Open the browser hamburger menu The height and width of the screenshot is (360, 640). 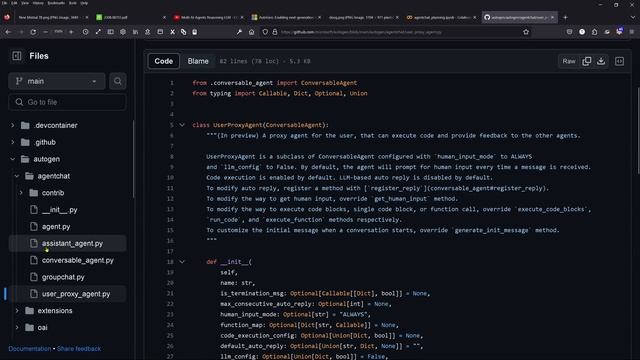click(x=632, y=32)
